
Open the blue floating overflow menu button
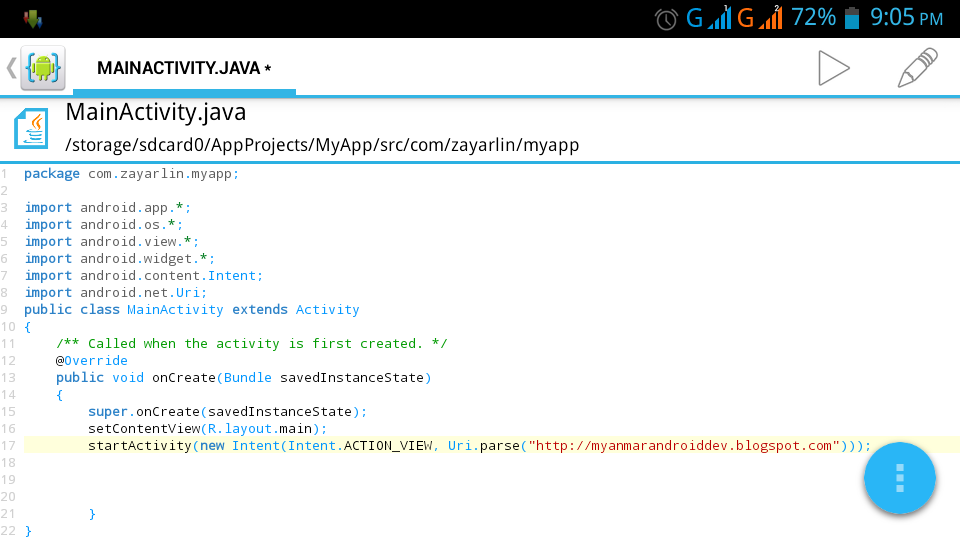899,478
